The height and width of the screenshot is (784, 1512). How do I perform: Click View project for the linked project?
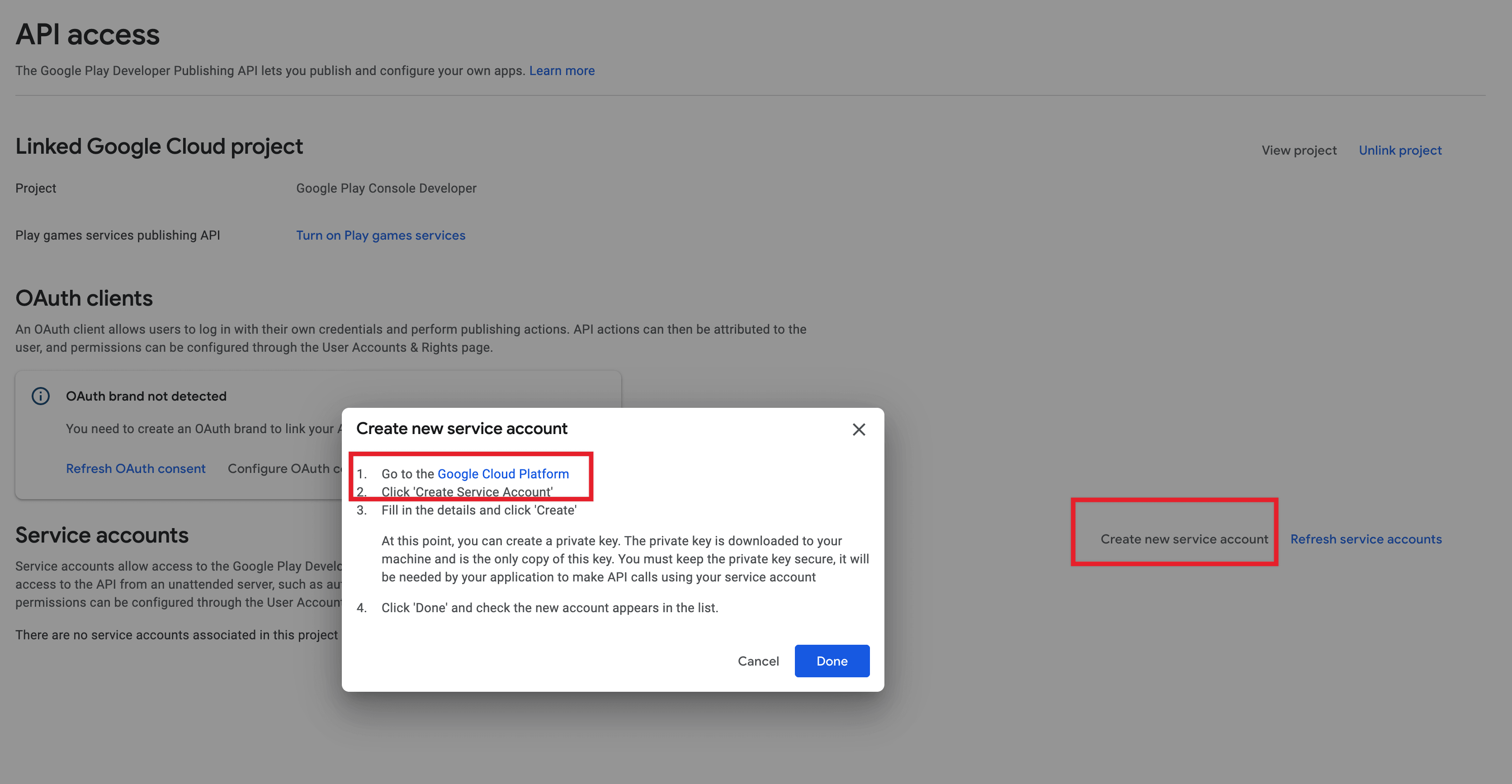1298,150
